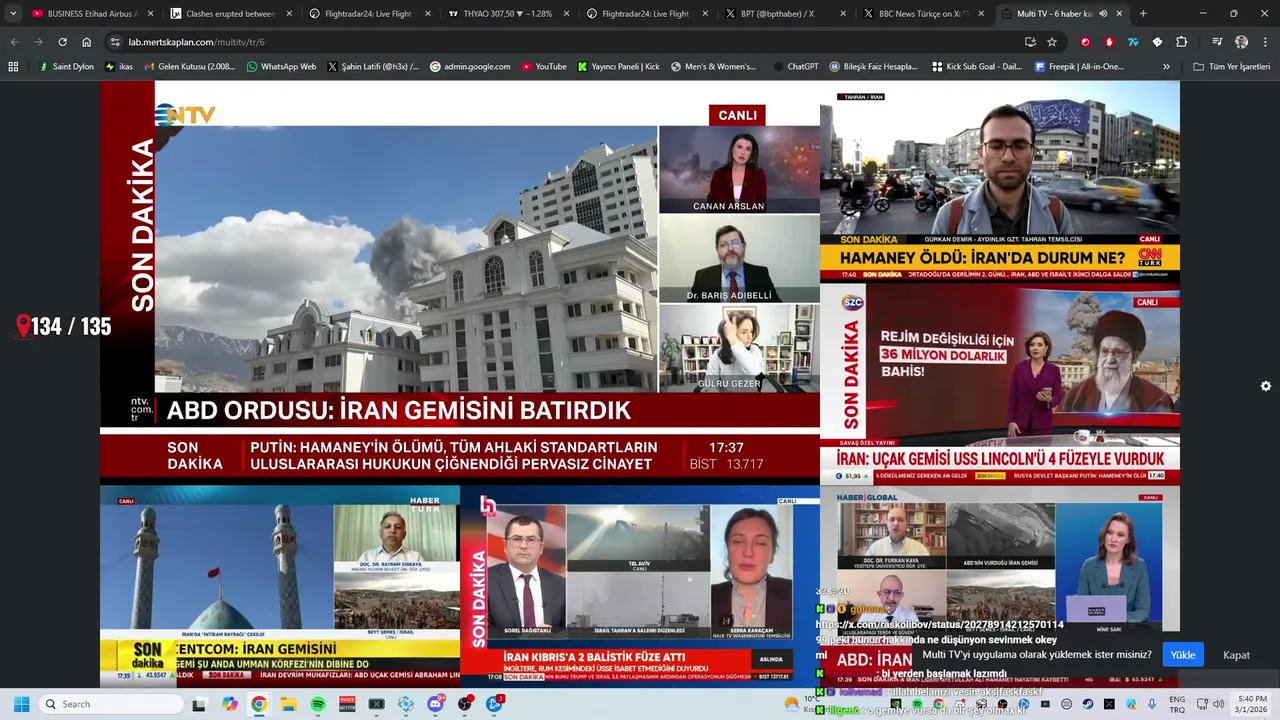Focus the address bar URL field

(560, 42)
